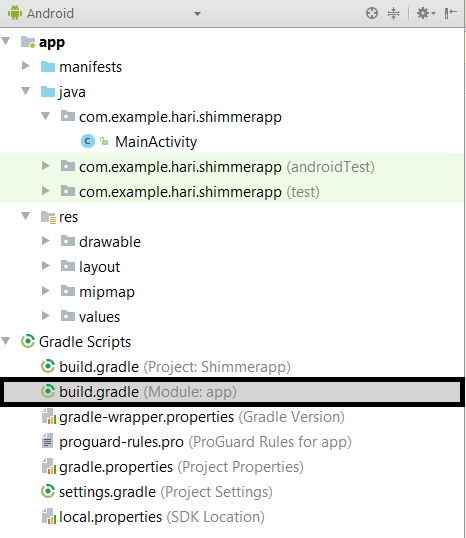Select build.gradle (Project: Shimmerapp)
466x538 pixels.
[x=165, y=367]
